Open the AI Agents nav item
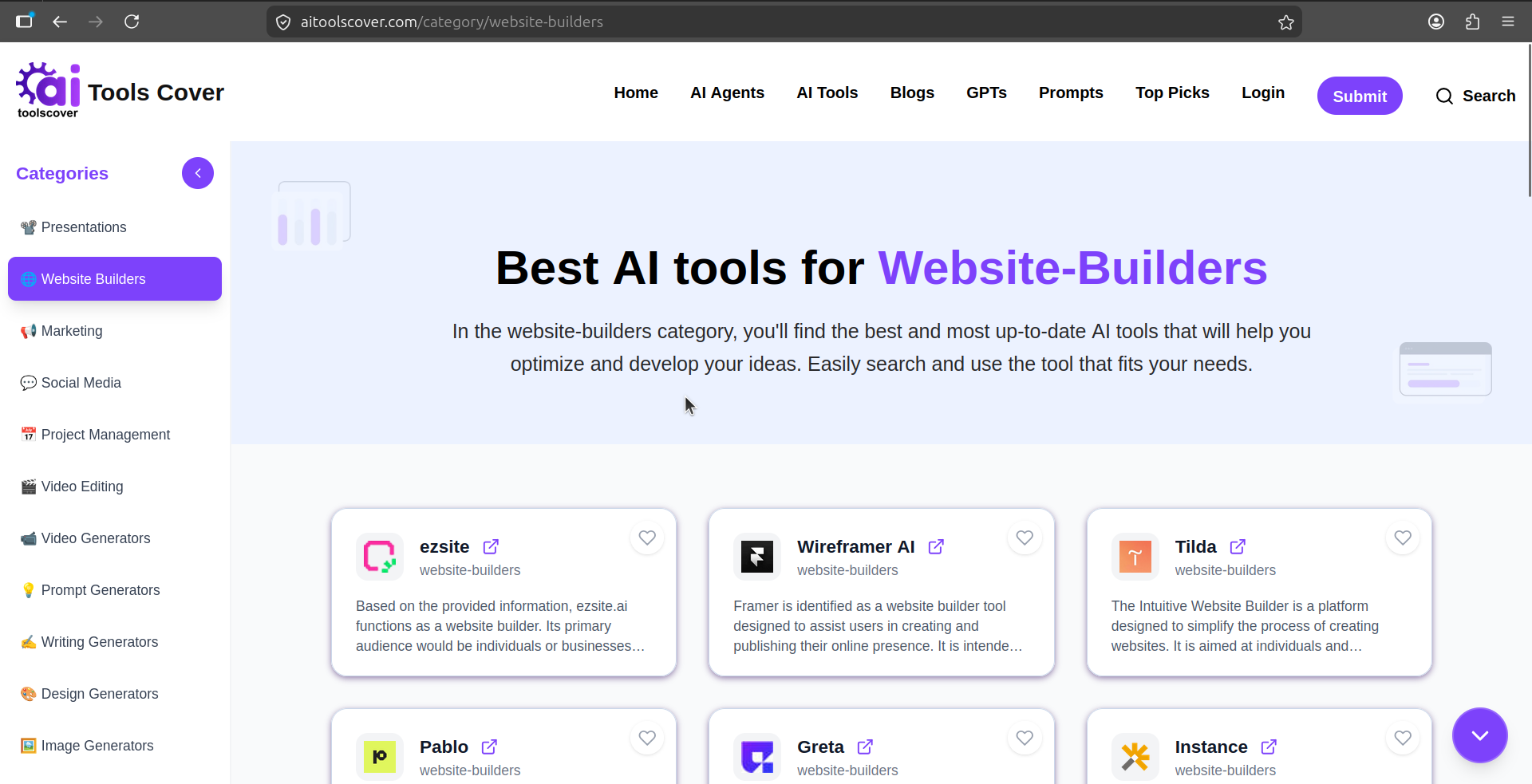The height and width of the screenshot is (784, 1532). coord(727,93)
